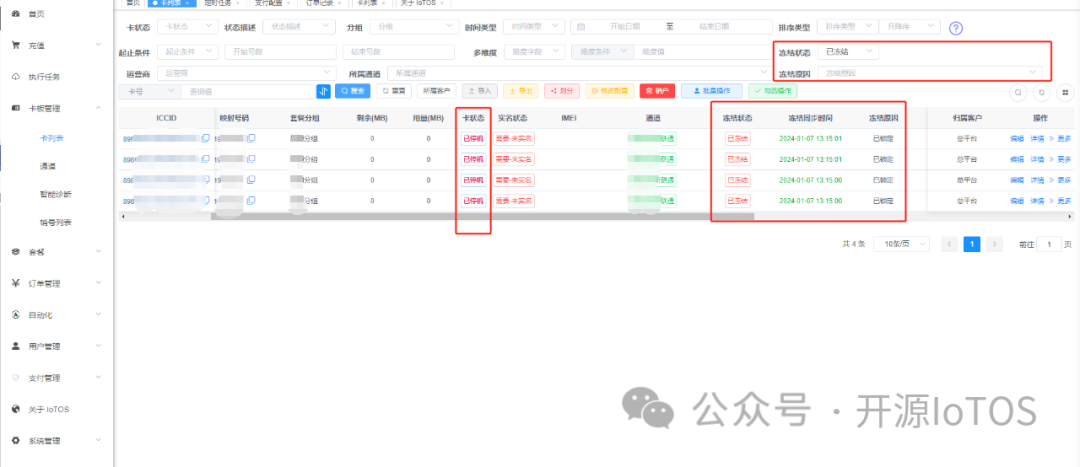Close the 支付配置 tab with its x

point(288,3)
